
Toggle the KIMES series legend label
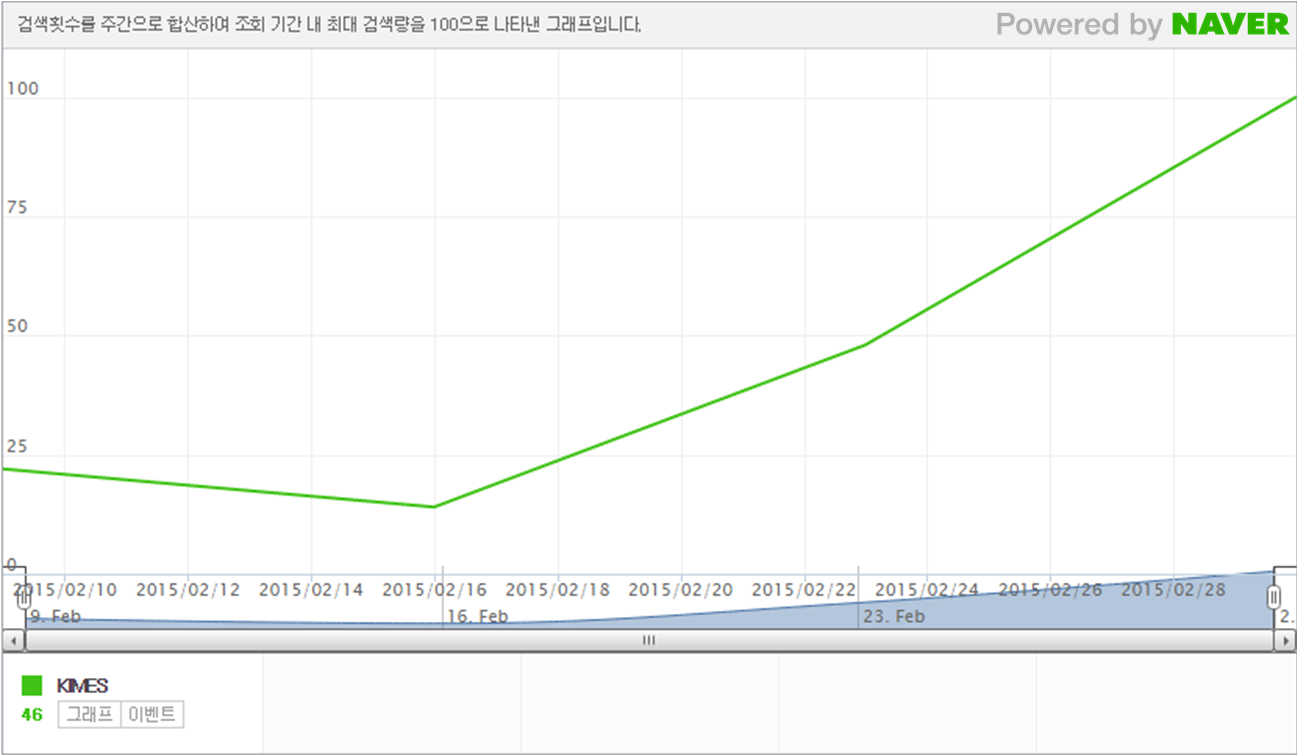tap(83, 685)
